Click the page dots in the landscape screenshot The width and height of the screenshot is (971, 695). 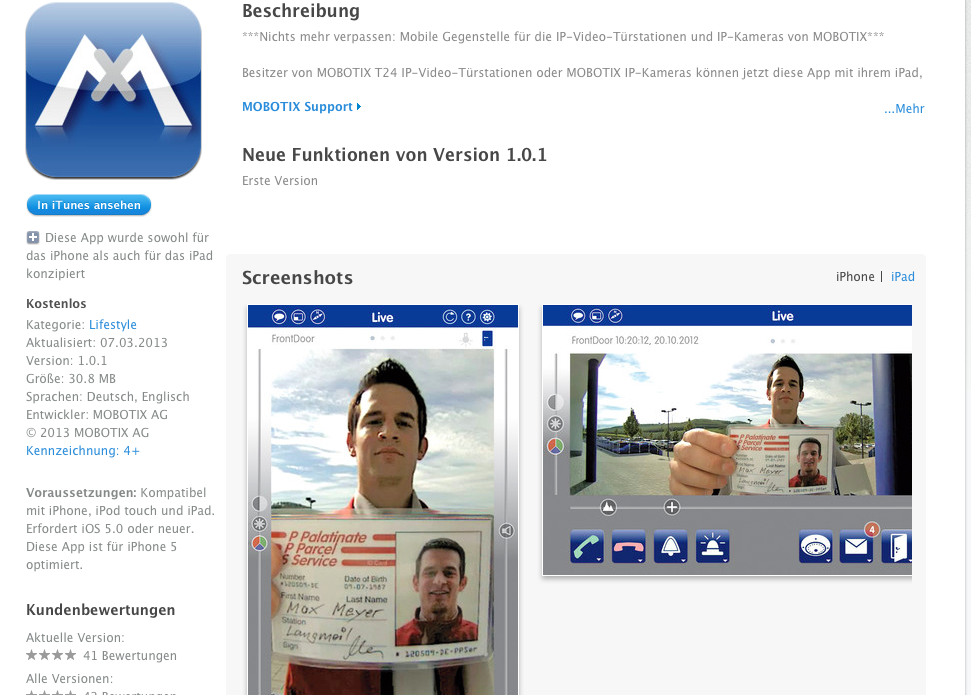coord(783,341)
